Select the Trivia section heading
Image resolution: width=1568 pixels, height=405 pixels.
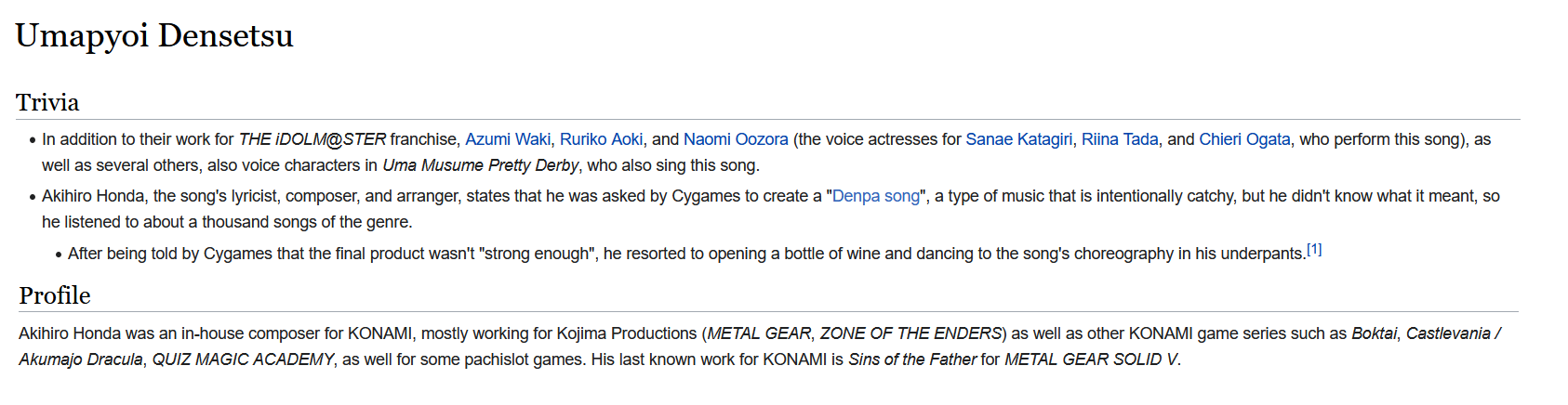click(x=47, y=102)
